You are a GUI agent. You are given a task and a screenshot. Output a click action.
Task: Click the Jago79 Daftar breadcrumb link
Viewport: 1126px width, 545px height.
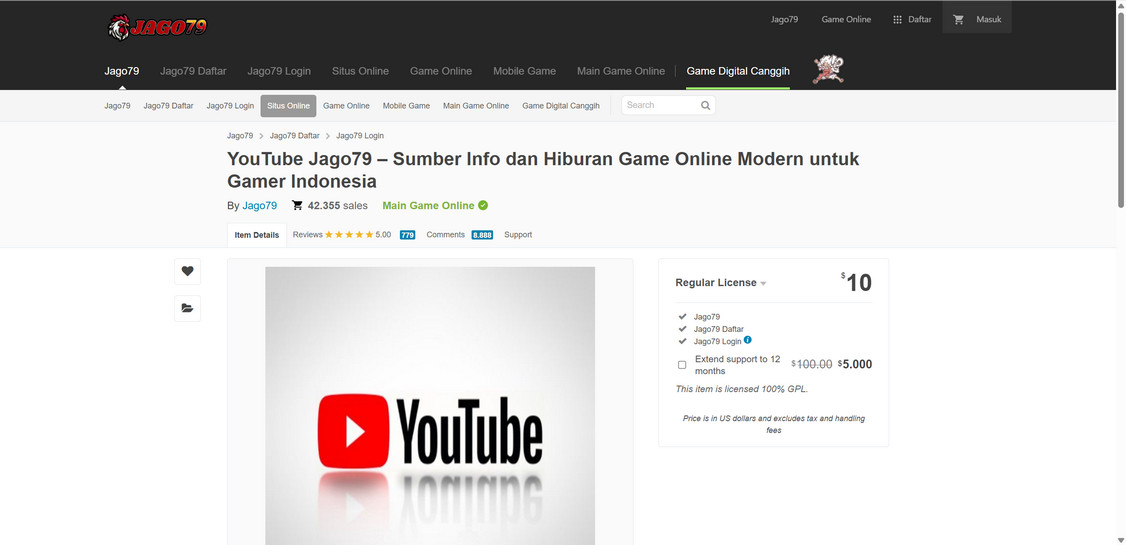point(294,136)
